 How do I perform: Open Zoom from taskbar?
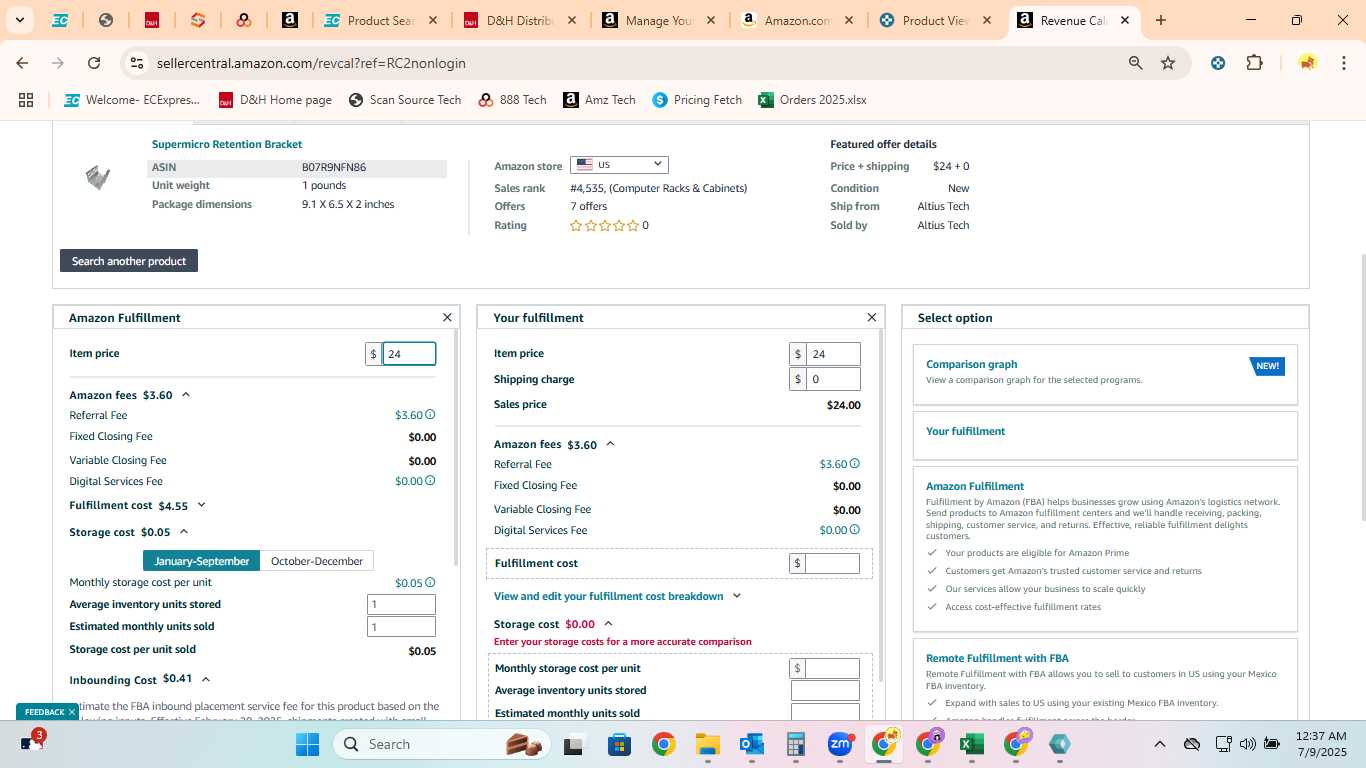(840, 744)
